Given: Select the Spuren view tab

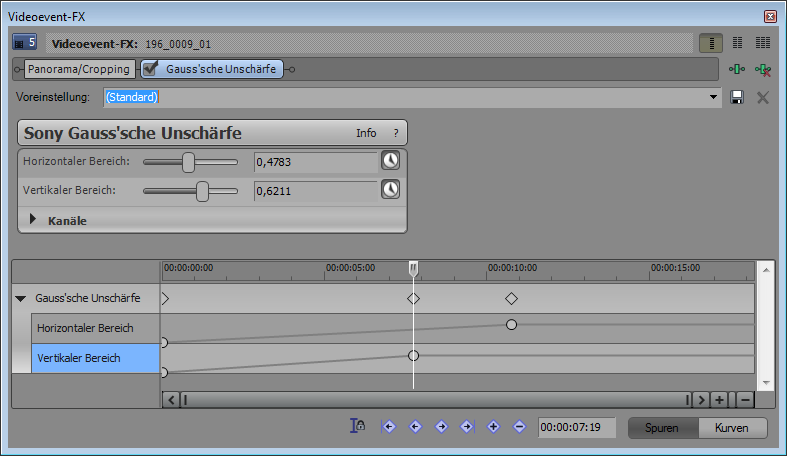Looking at the screenshot, I should (x=662, y=428).
